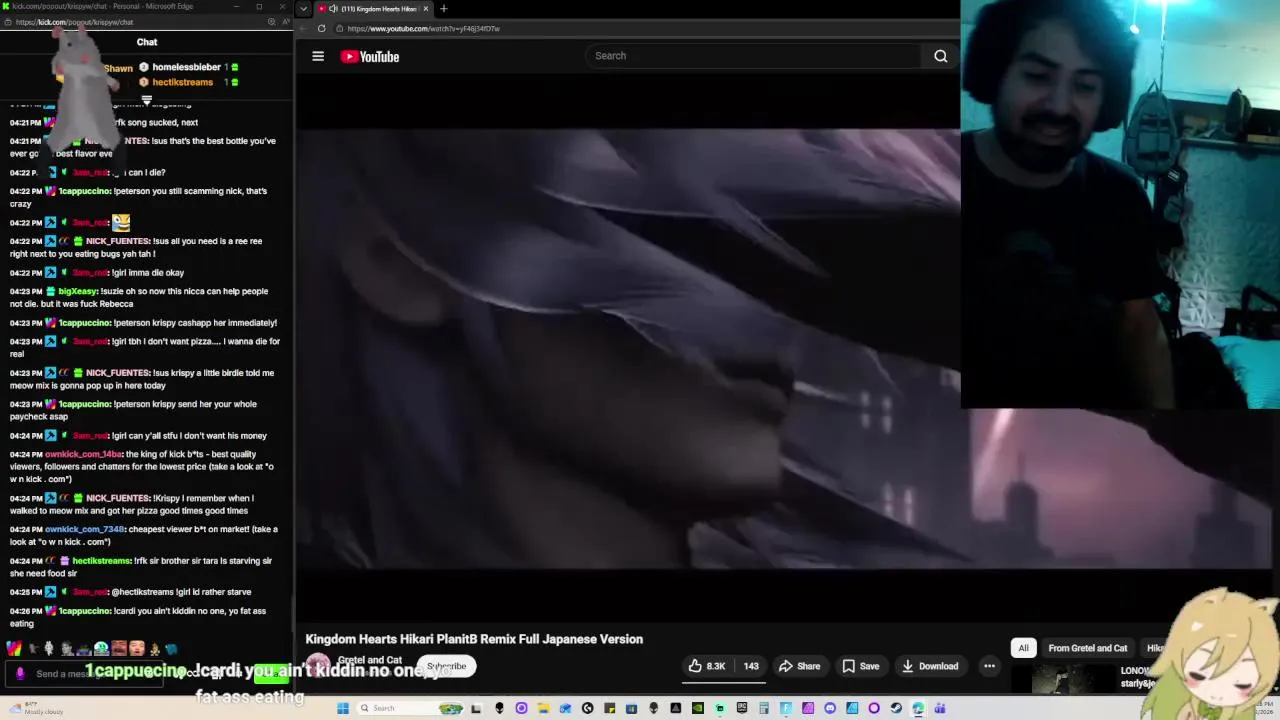This screenshot has height=720, width=1280.
Task: Subscribe to Gretel and Cat channel
Action: click(447, 666)
